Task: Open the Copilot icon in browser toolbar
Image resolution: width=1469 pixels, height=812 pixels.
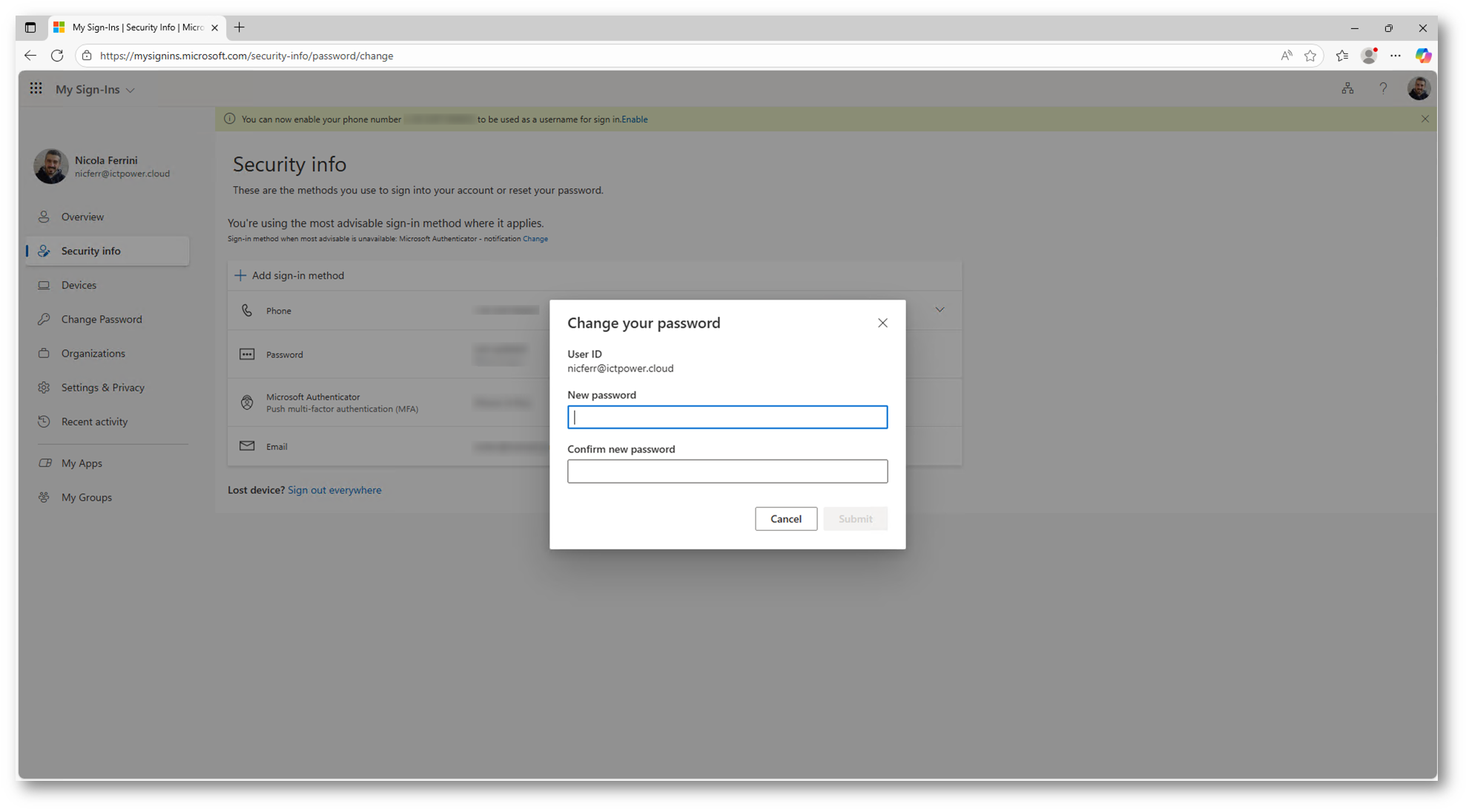Action: pyautogui.click(x=1423, y=56)
